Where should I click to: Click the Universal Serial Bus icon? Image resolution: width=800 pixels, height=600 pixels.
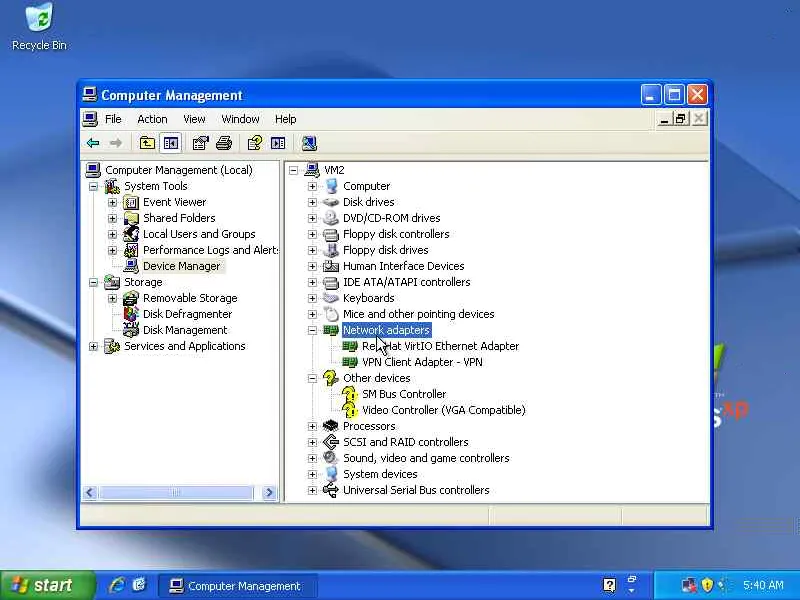(331, 490)
